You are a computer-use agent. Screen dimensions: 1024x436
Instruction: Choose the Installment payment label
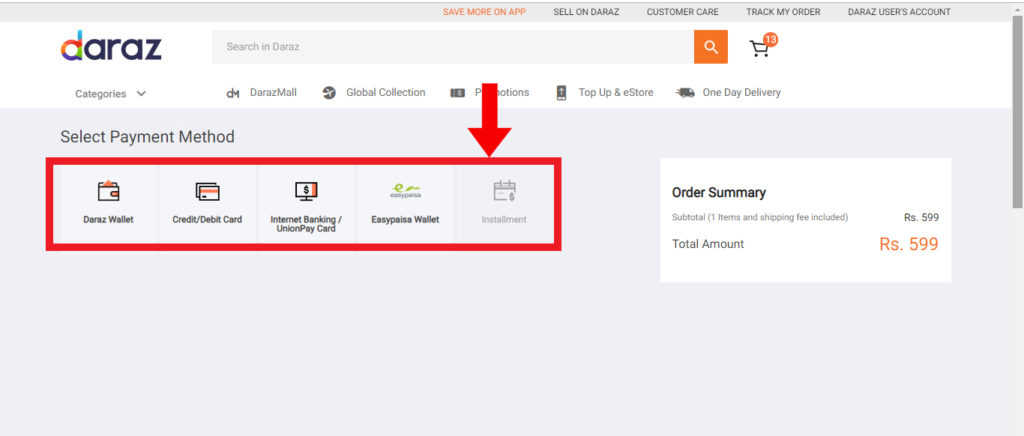click(504, 220)
